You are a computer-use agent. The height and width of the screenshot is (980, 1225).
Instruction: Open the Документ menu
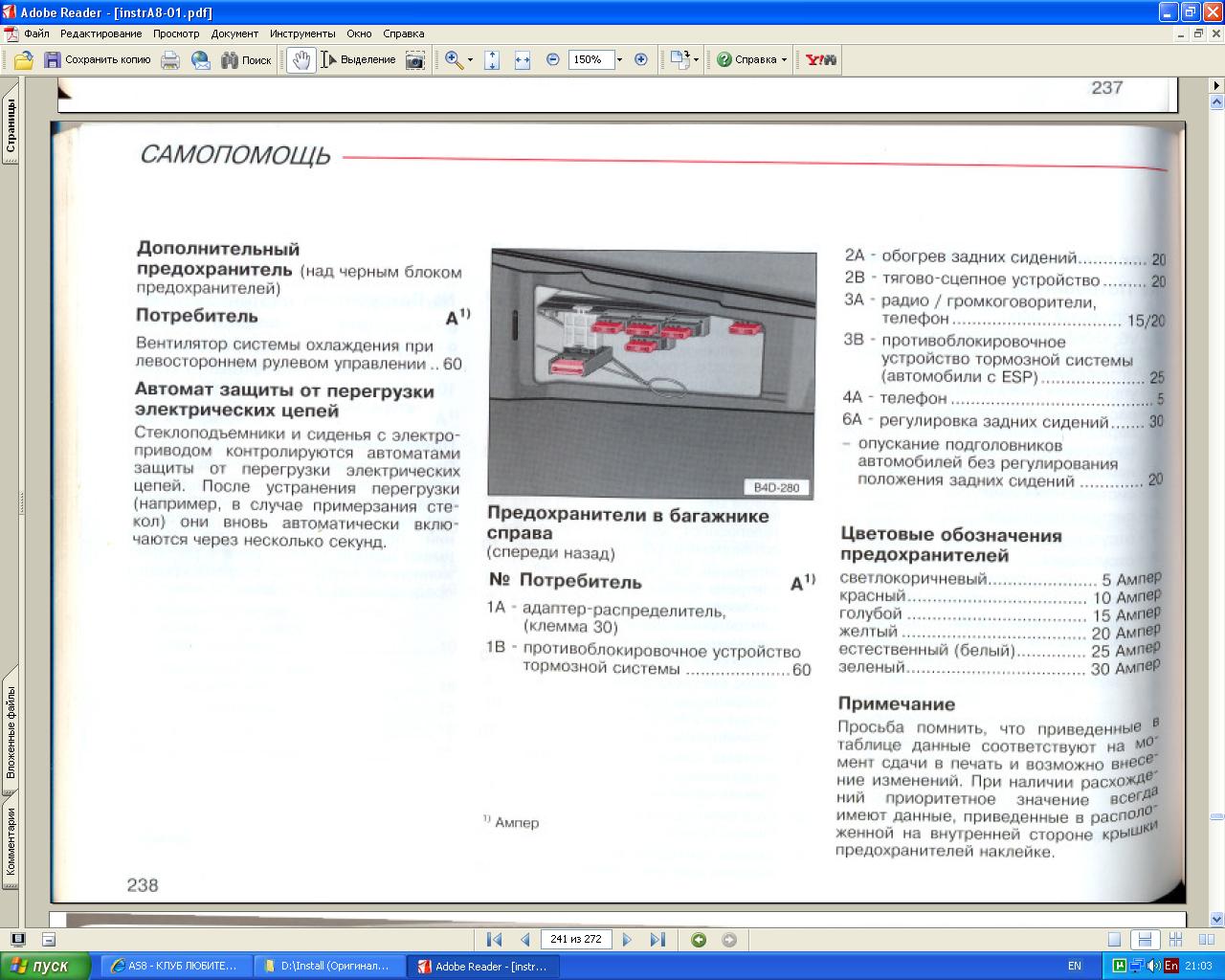(x=234, y=33)
